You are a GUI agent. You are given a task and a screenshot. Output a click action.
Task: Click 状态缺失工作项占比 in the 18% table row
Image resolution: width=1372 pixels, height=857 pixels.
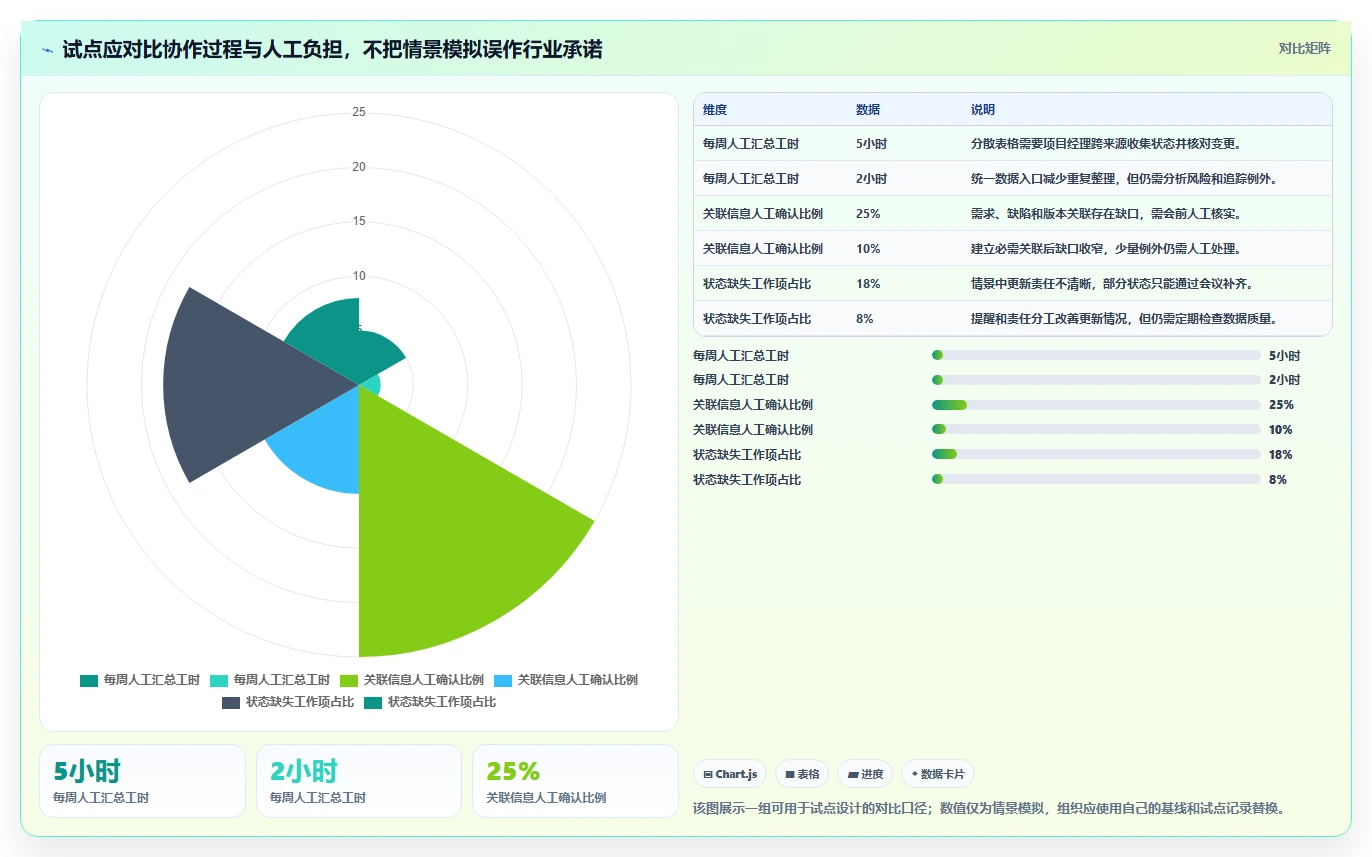(x=757, y=284)
